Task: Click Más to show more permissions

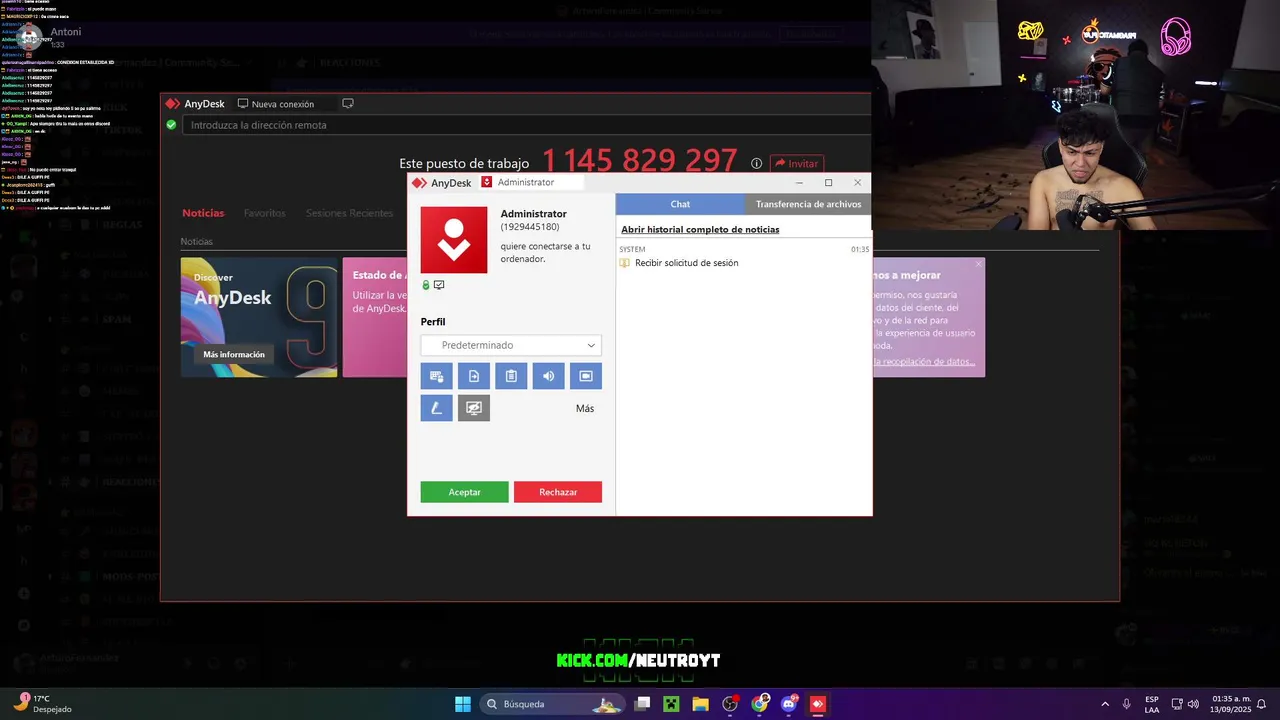Action: coord(585,408)
